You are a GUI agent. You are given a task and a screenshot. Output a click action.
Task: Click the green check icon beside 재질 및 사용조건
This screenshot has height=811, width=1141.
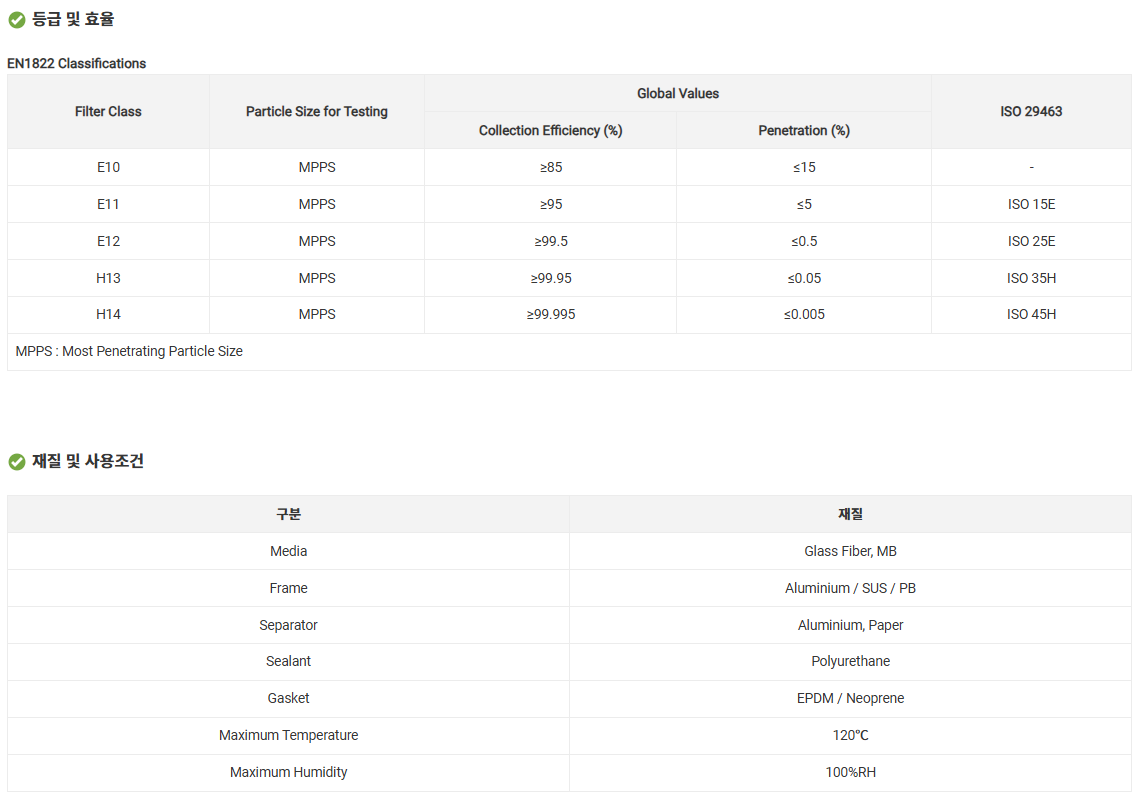16,462
